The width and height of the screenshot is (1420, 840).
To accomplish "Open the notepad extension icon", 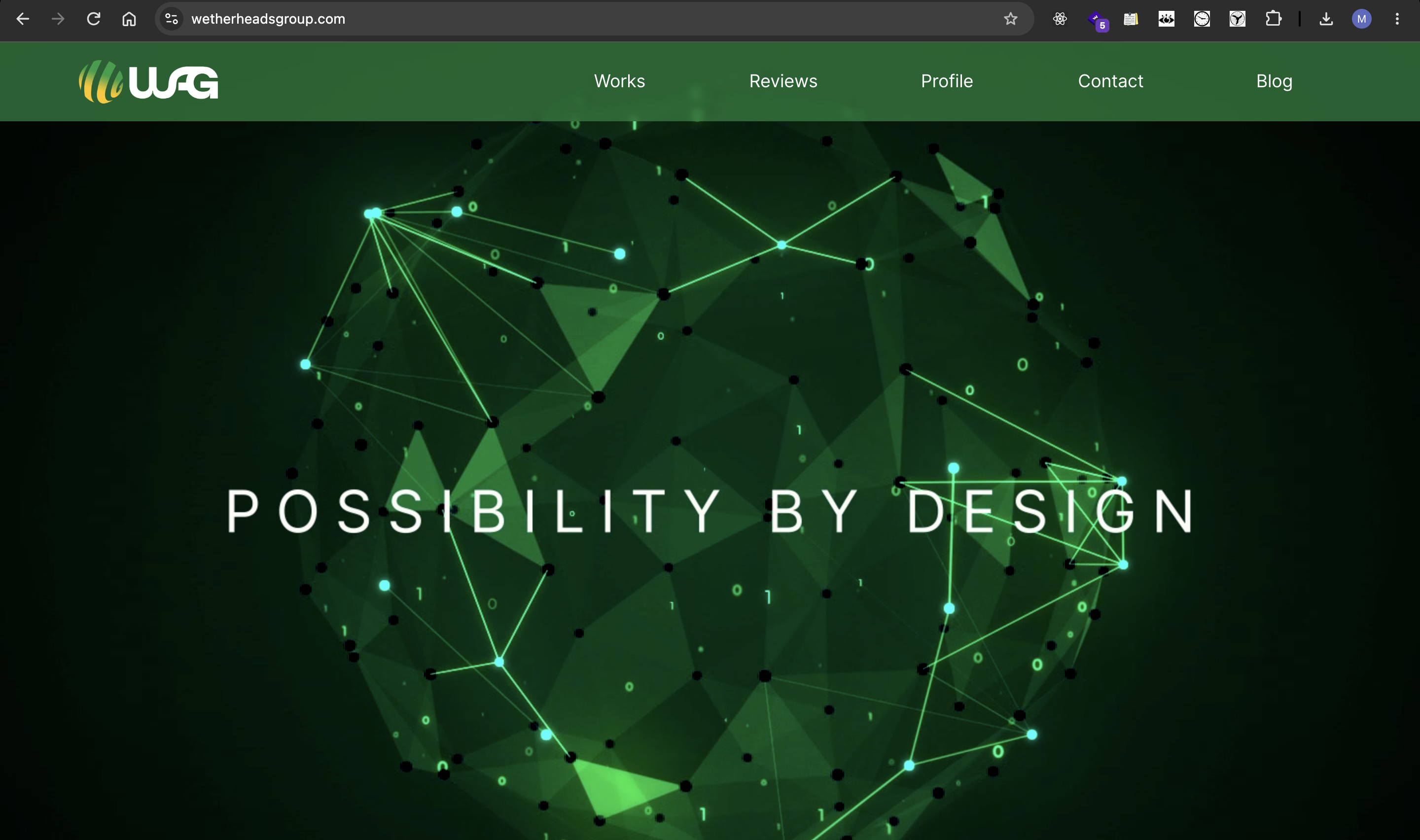I will [1131, 19].
